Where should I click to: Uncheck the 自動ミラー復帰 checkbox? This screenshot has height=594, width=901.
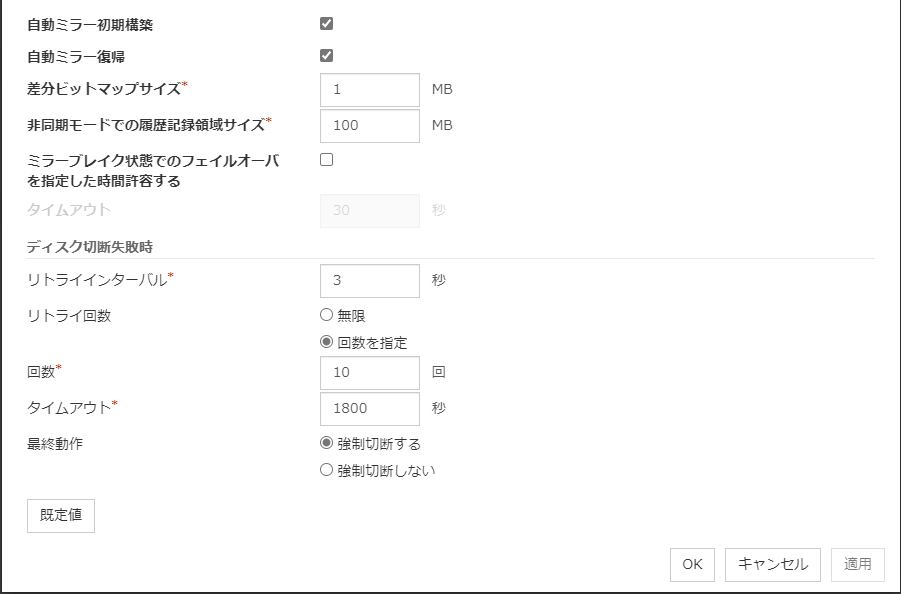click(x=326, y=55)
